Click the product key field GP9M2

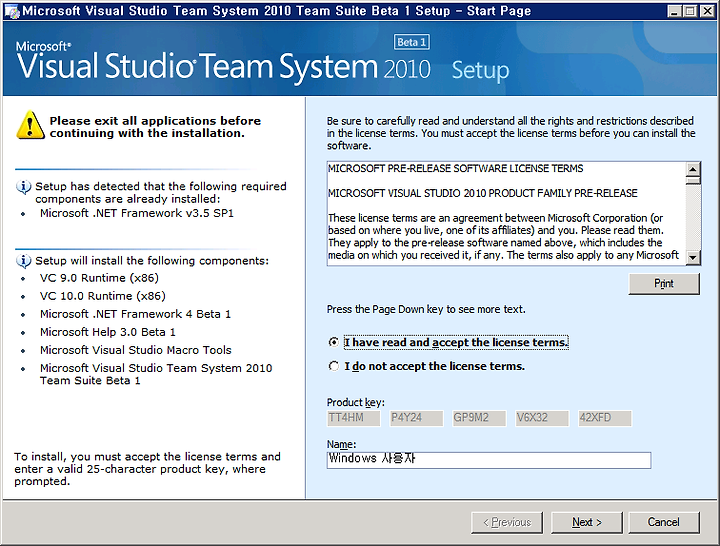(x=479, y=418)
